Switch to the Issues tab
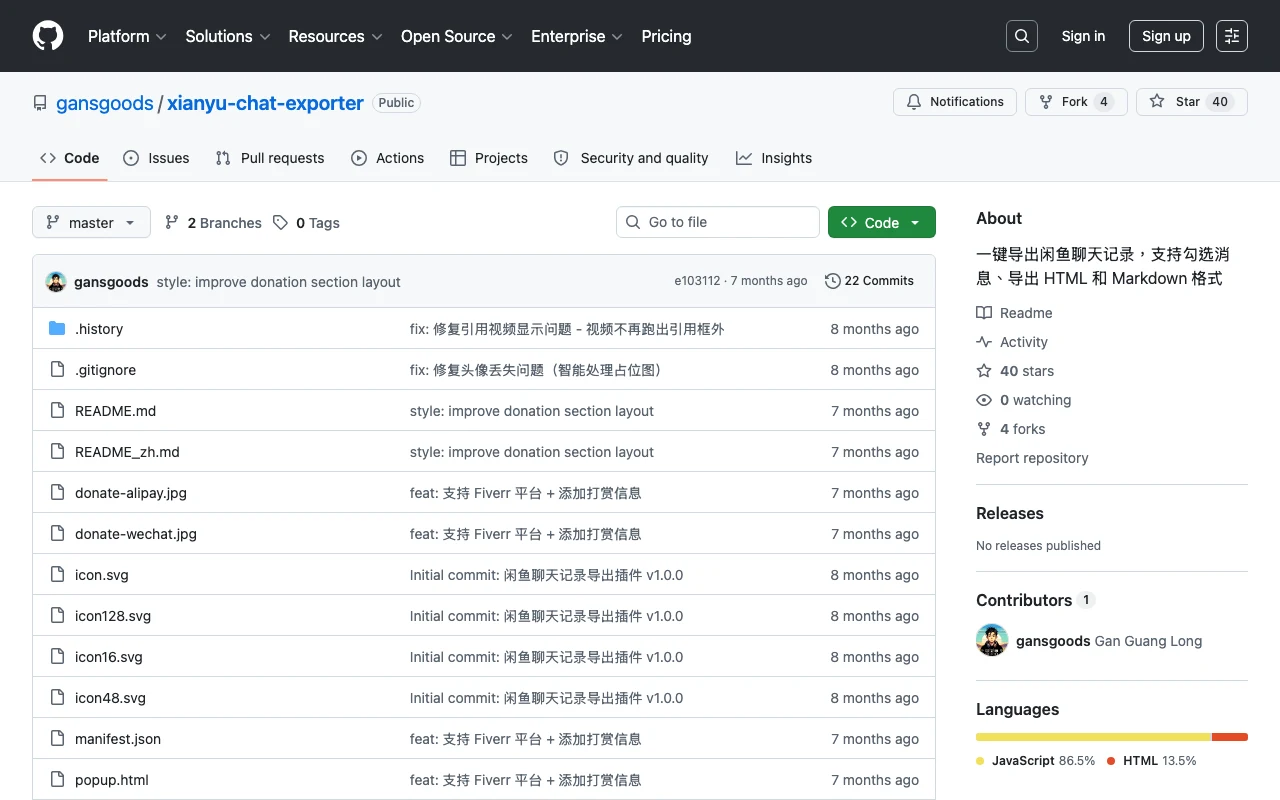Viewport: 1280px width, 800px height. 156,158
